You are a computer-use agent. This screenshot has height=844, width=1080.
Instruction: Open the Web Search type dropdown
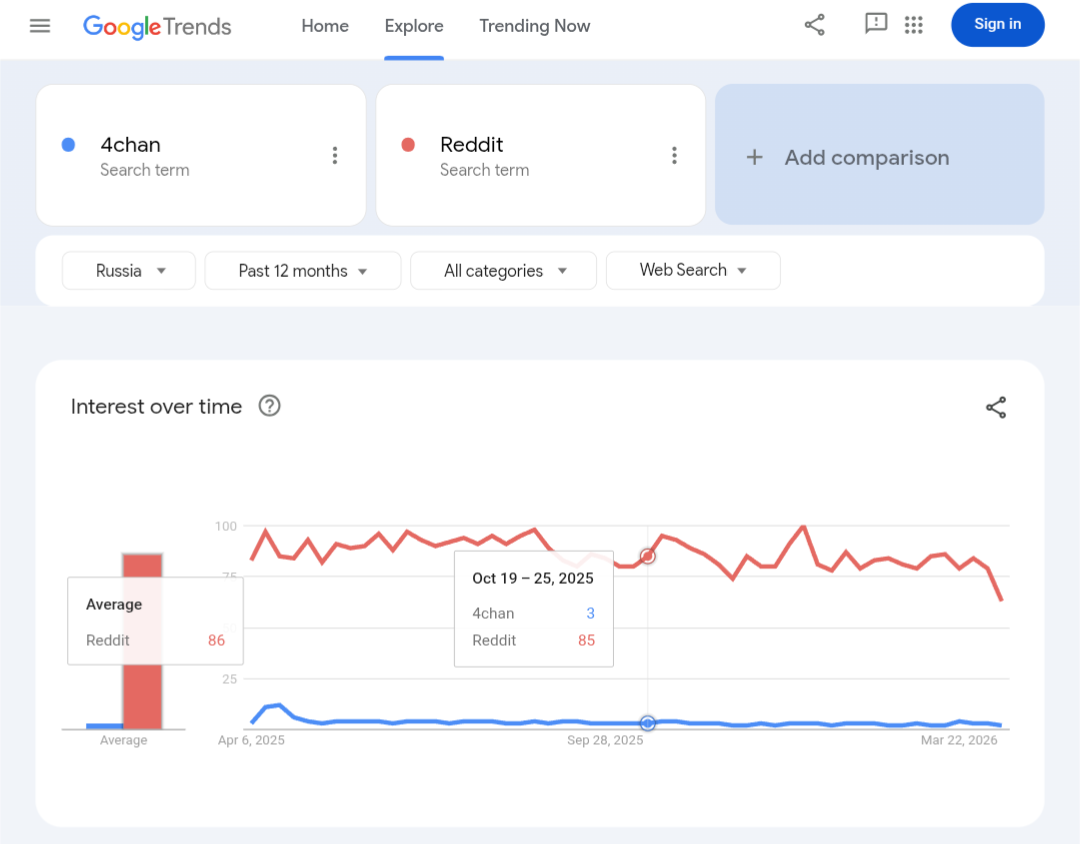point(693,270)
